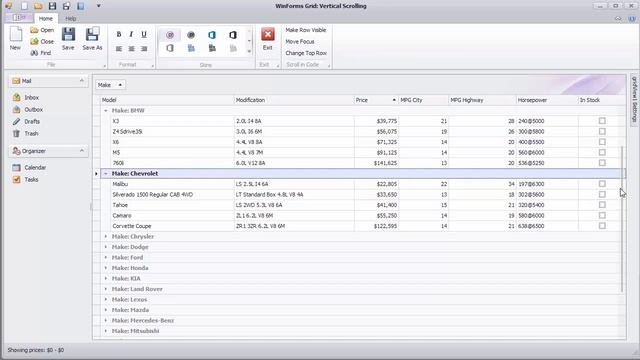
Task: Collapse the Make: BMW group
Action: [x=106, y=111]
